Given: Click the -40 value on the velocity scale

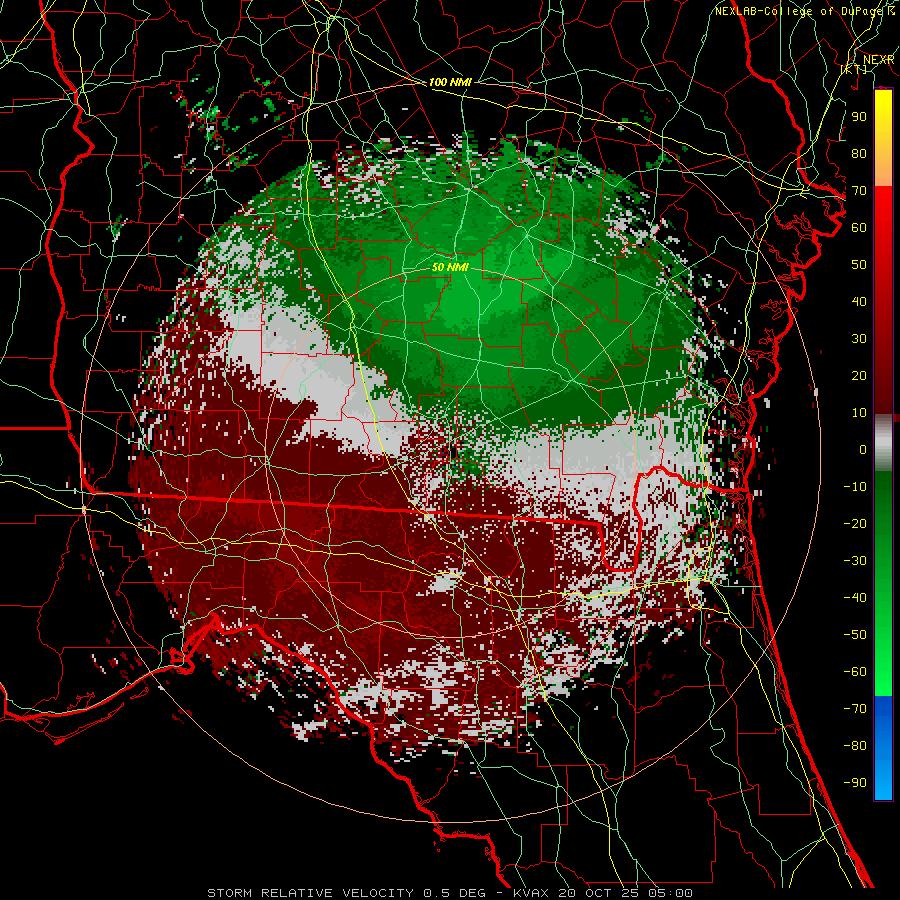Looking at the screenshot, I should tap(855, 598).
